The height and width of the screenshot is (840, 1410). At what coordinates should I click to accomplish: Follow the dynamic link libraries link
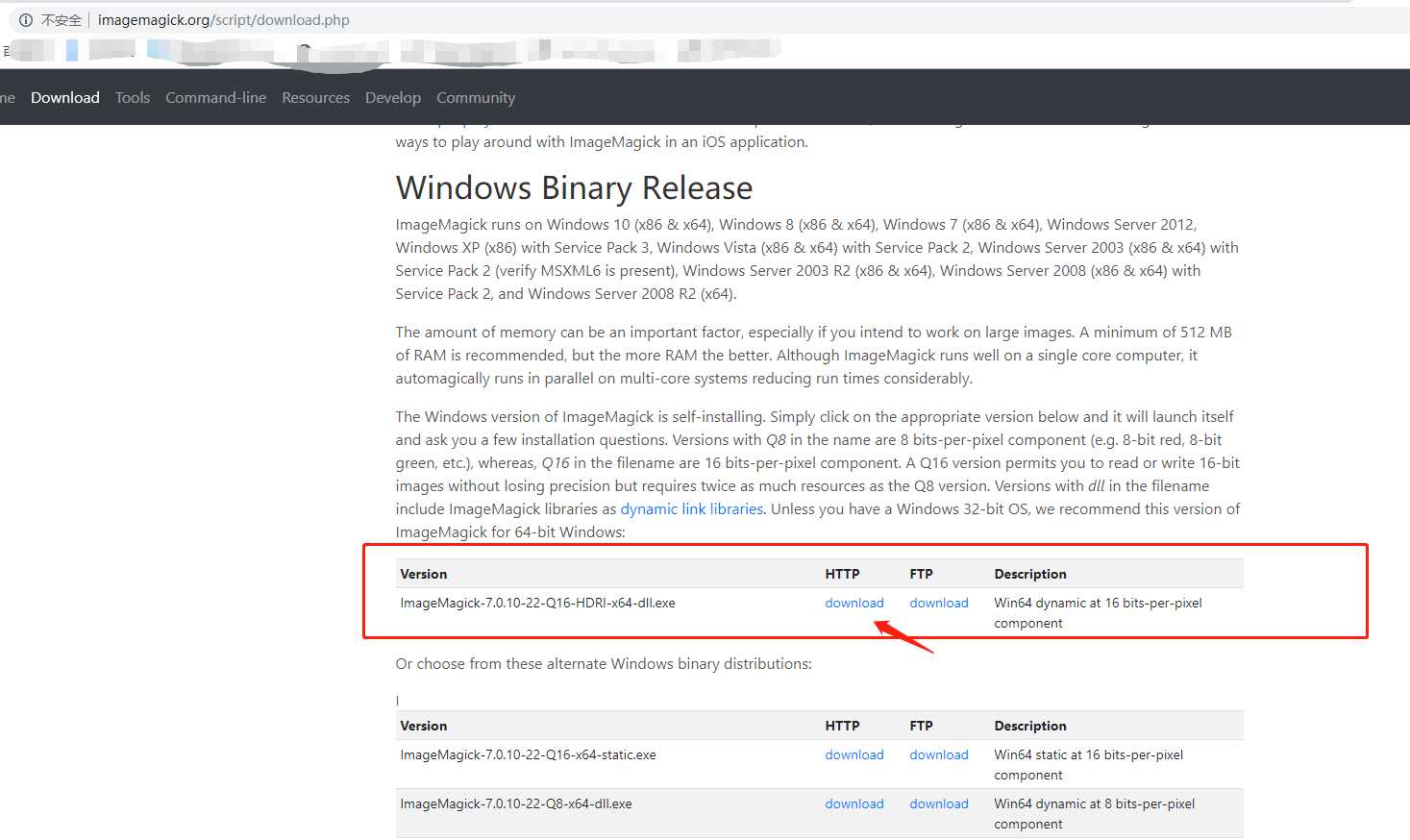(692, 509)
